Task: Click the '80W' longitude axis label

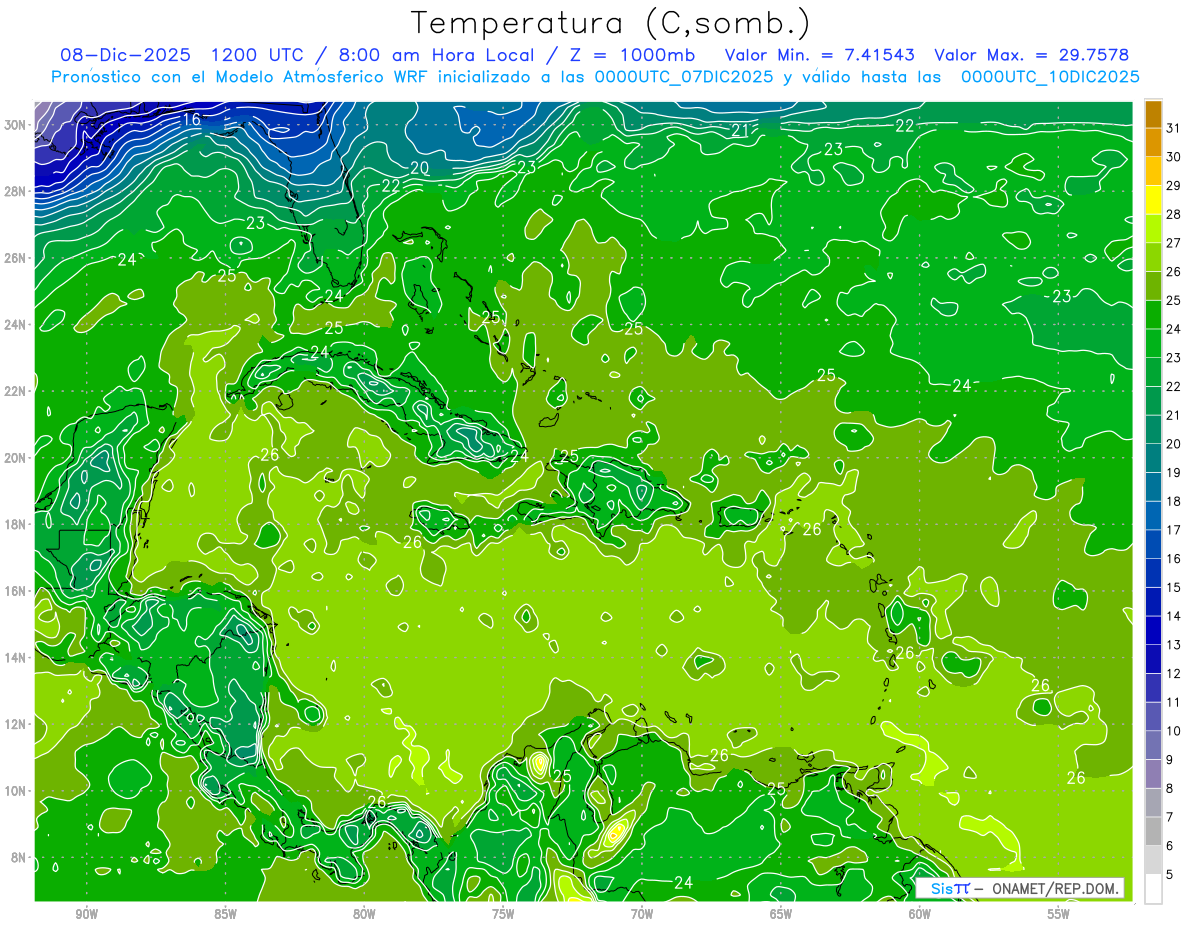Action: click(364, 914)
